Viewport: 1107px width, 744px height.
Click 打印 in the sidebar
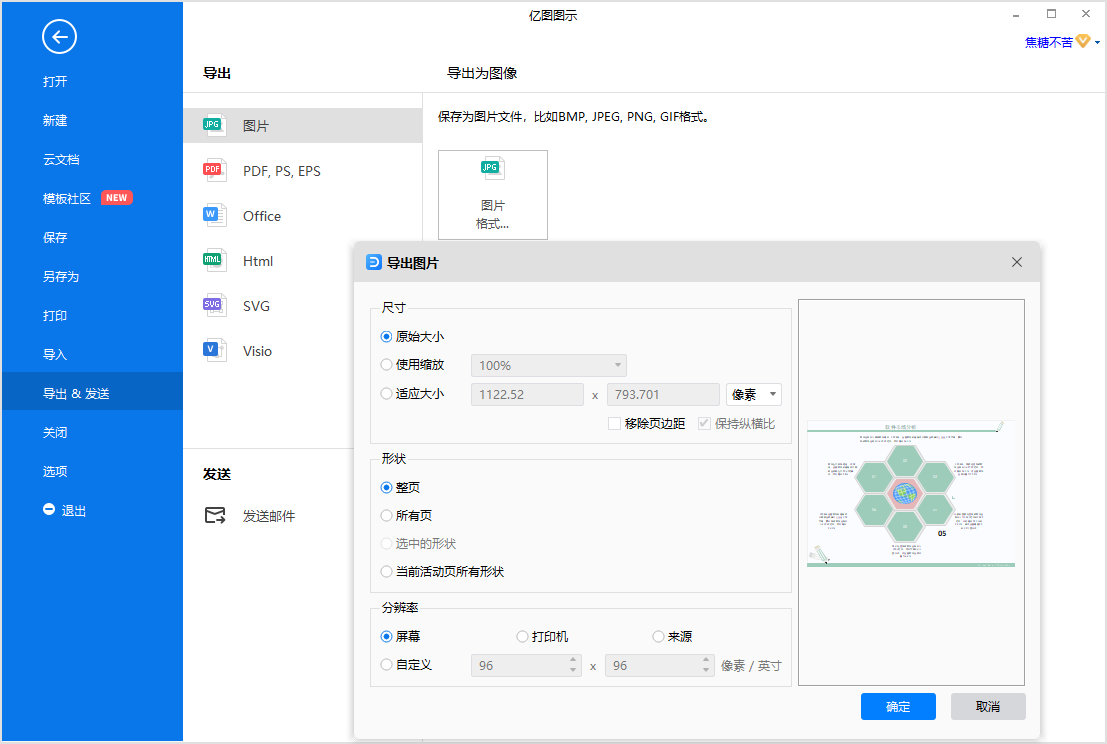point(55,316)
